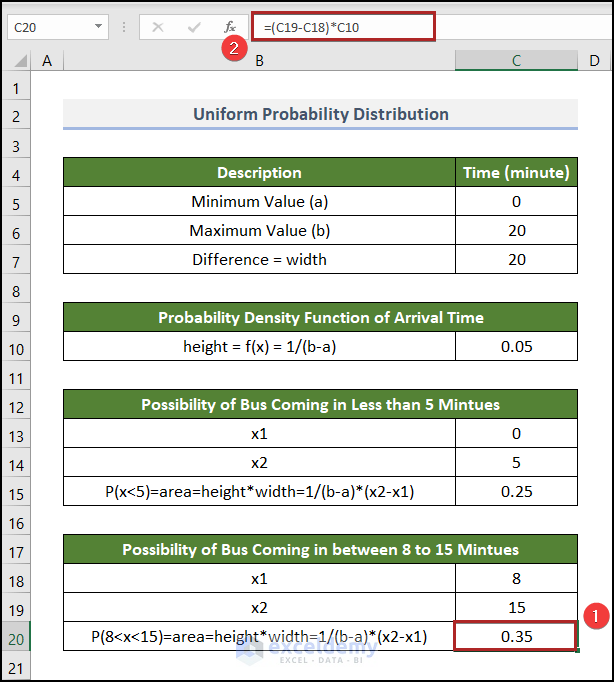Image resolution: width=614 pixels, height=682 pixels.
Task: Click Possibility of Bus Coming in Less than 5 header
Action: click(320, 405)
